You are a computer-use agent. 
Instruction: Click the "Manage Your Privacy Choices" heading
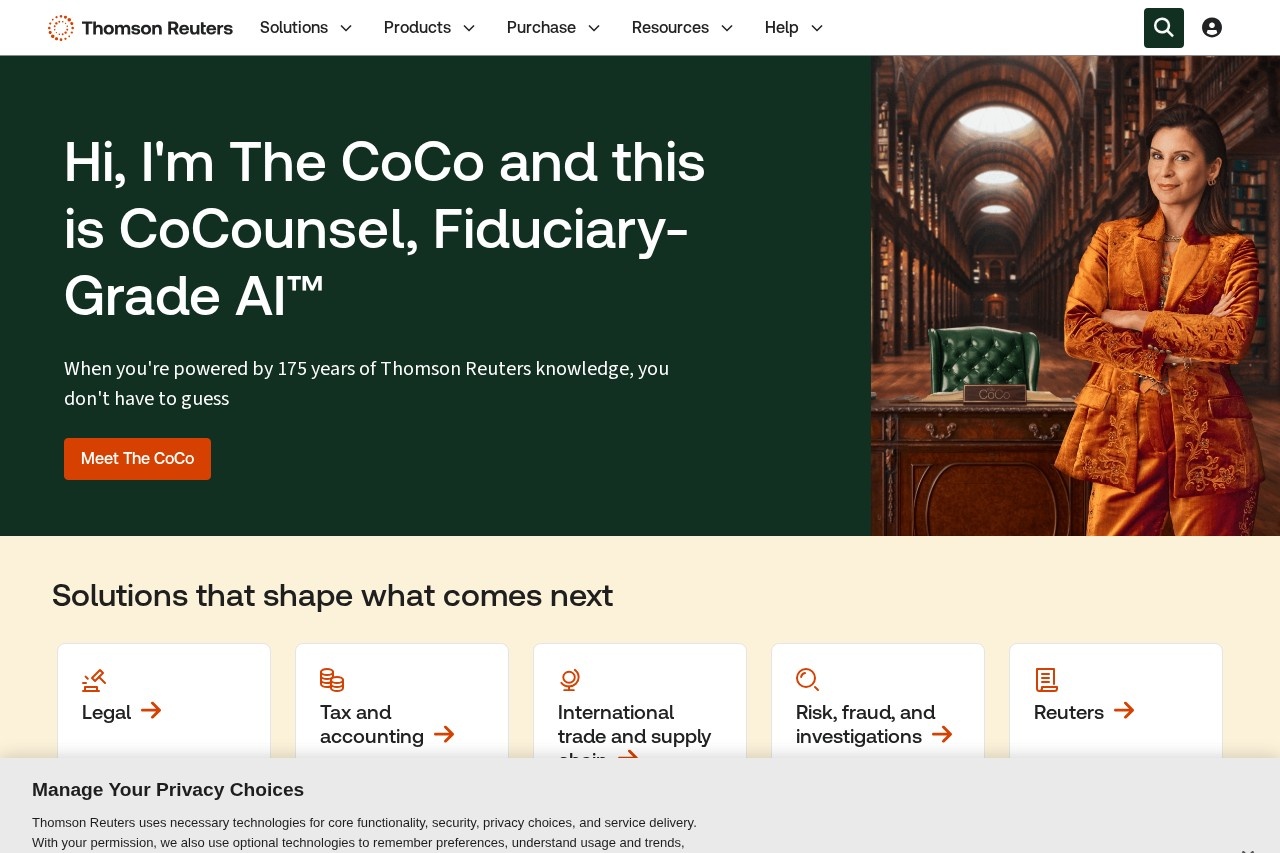pos(168,790)
